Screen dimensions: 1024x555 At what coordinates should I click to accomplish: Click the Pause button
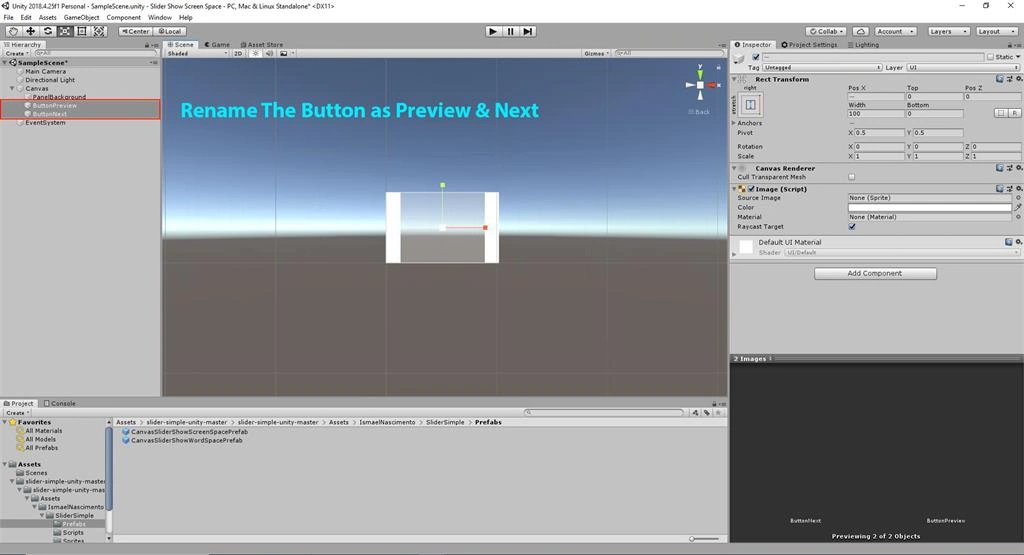click(510, 31)
